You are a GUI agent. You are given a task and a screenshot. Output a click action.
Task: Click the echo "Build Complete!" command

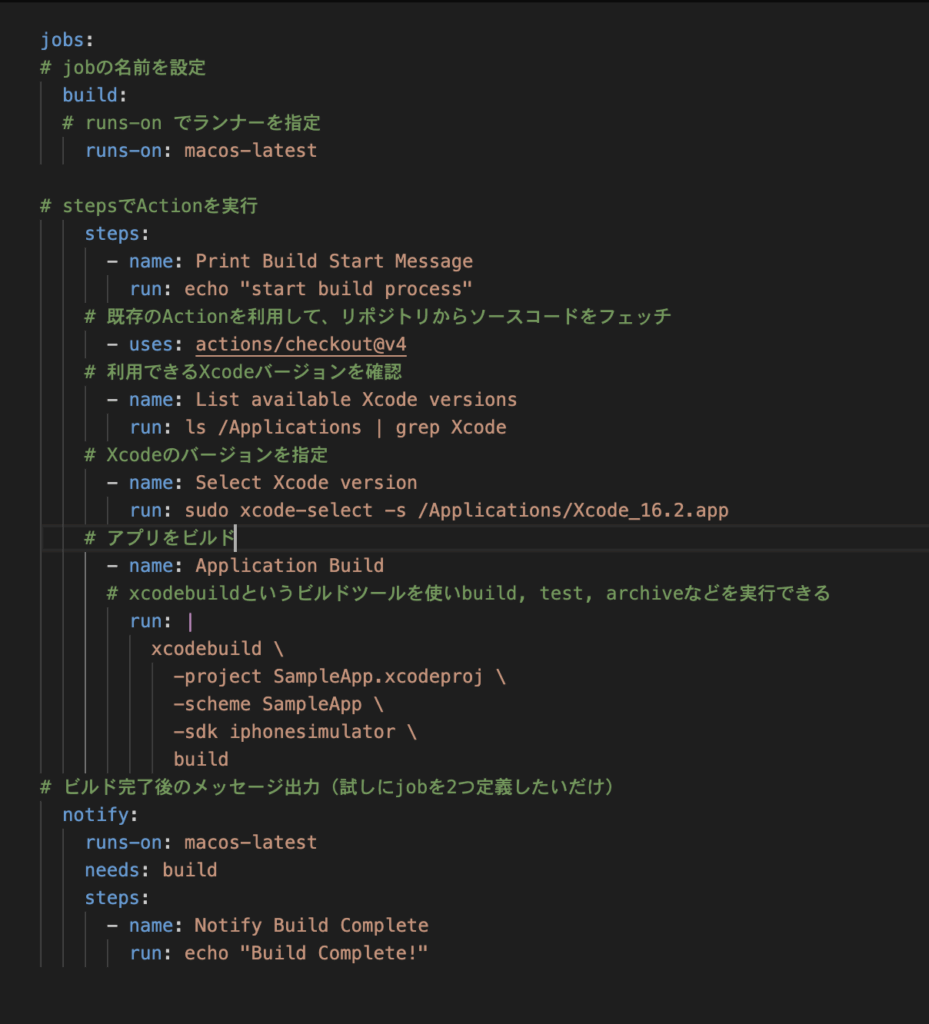click(306, 953)
